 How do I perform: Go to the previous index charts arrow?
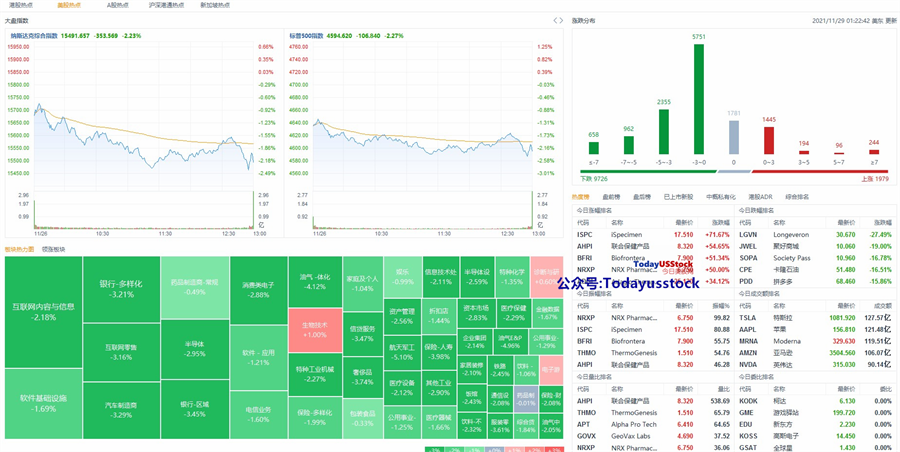tap(555, 21)
